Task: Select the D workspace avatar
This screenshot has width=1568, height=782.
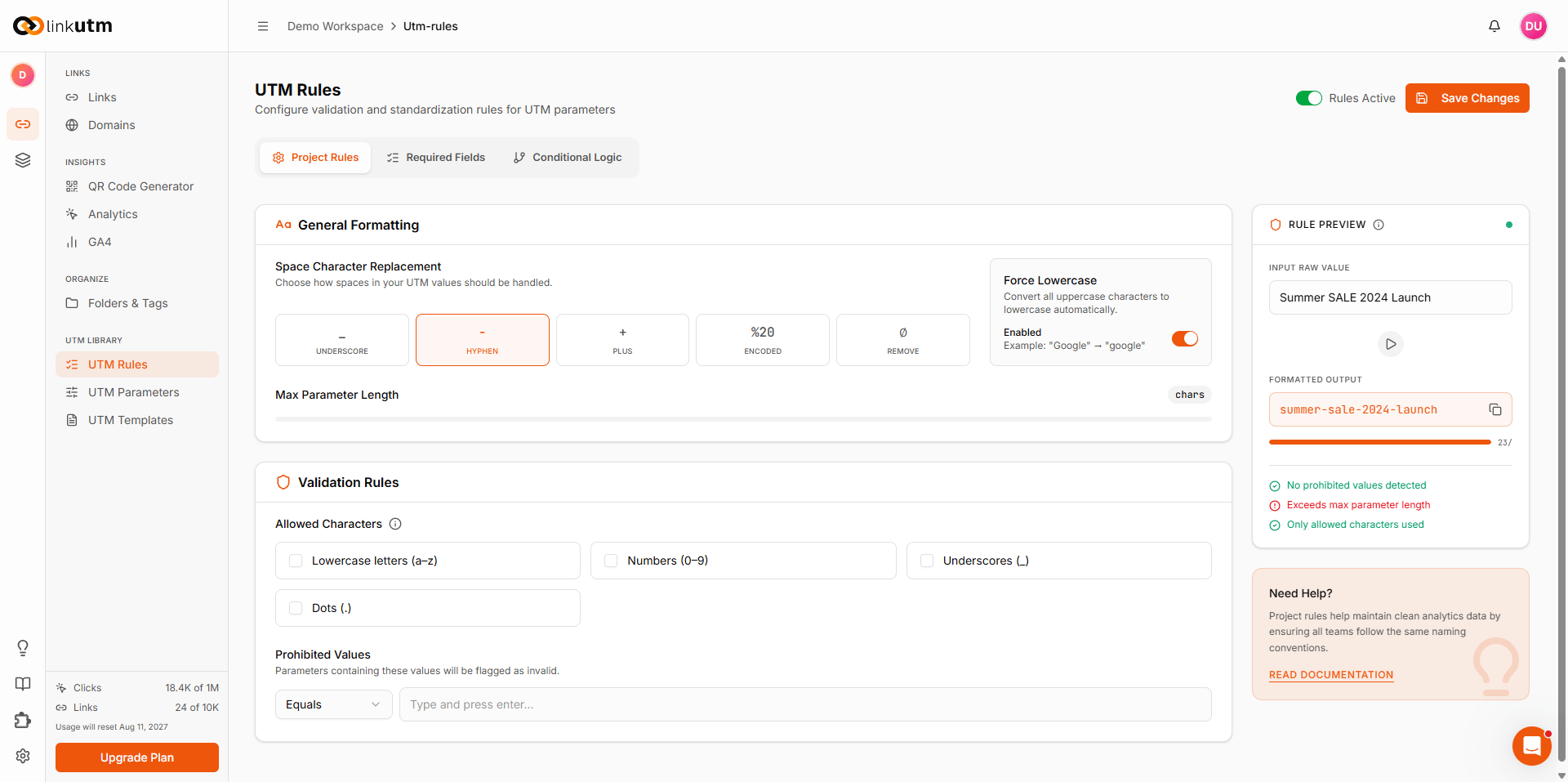Action: [23, 75]
